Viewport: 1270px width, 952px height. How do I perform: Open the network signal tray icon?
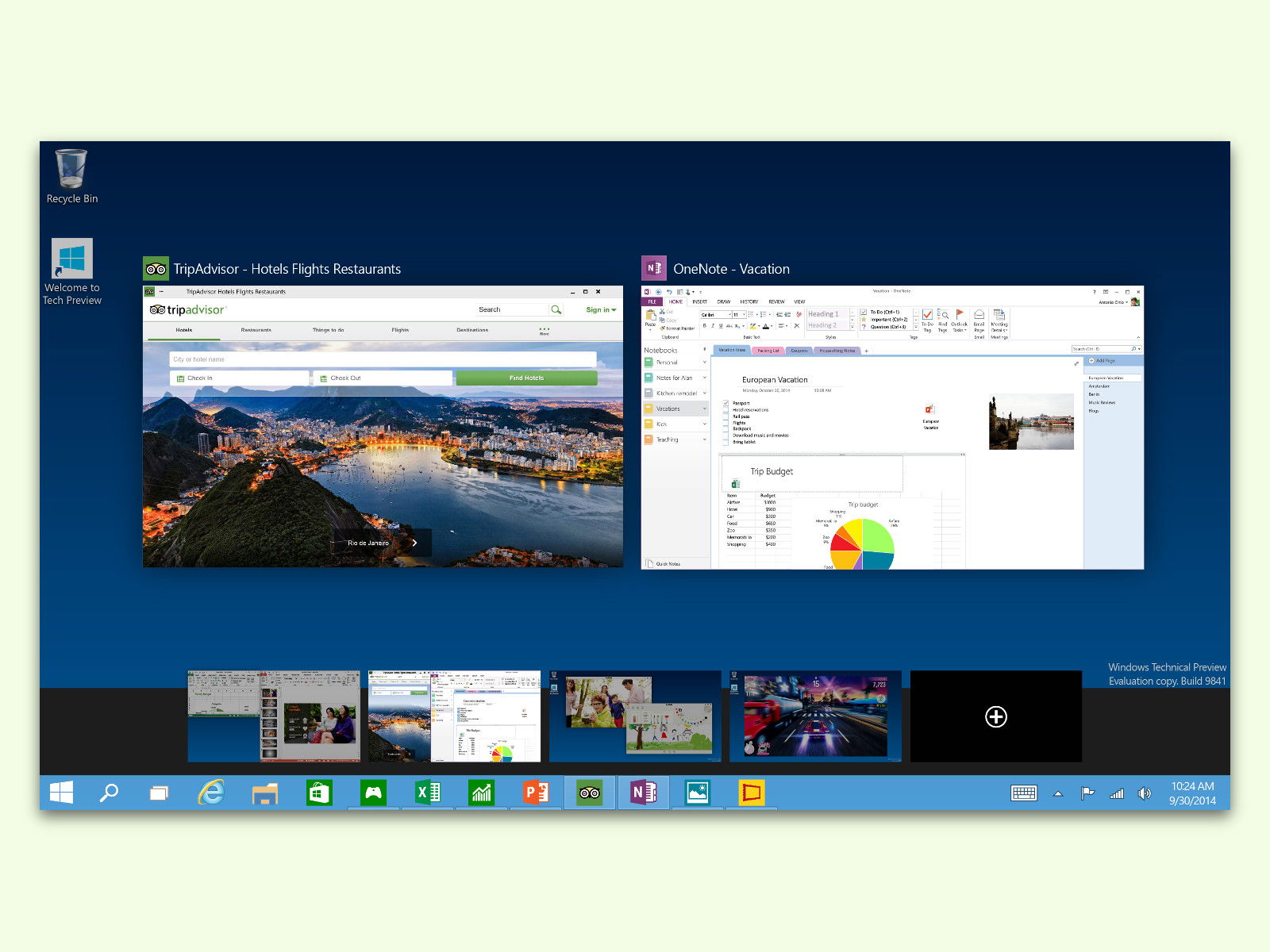point(1116,793)
